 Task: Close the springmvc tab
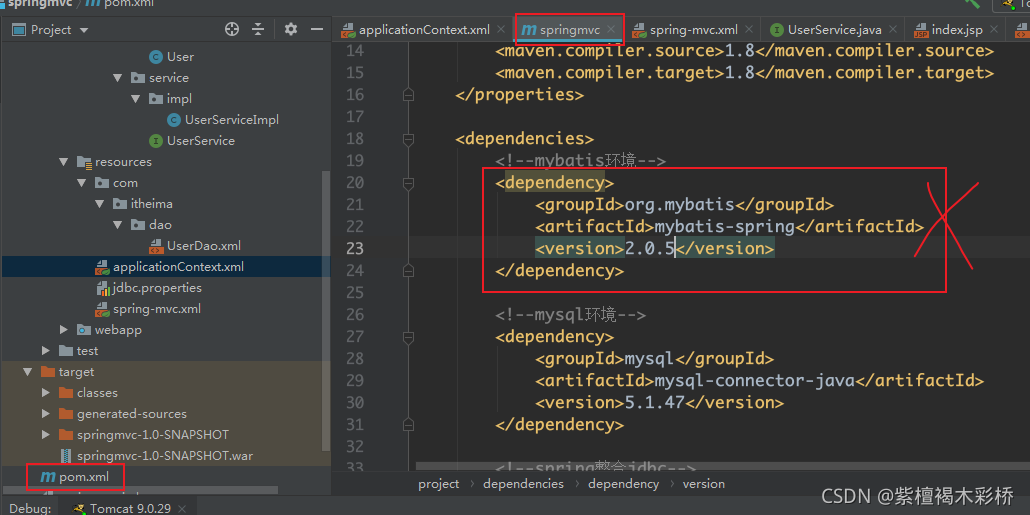[x=612, y=30]
